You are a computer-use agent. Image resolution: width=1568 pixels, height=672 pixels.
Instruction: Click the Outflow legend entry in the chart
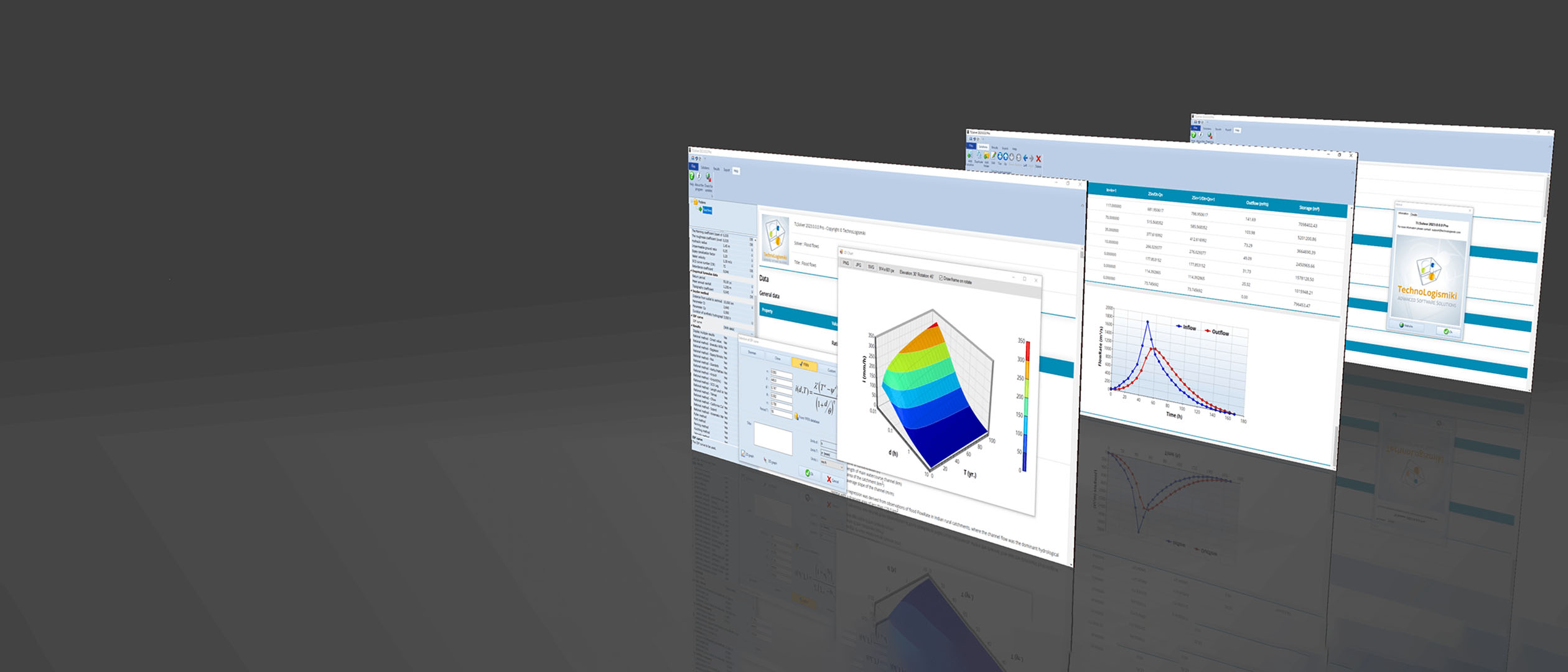click(1217, 332)
